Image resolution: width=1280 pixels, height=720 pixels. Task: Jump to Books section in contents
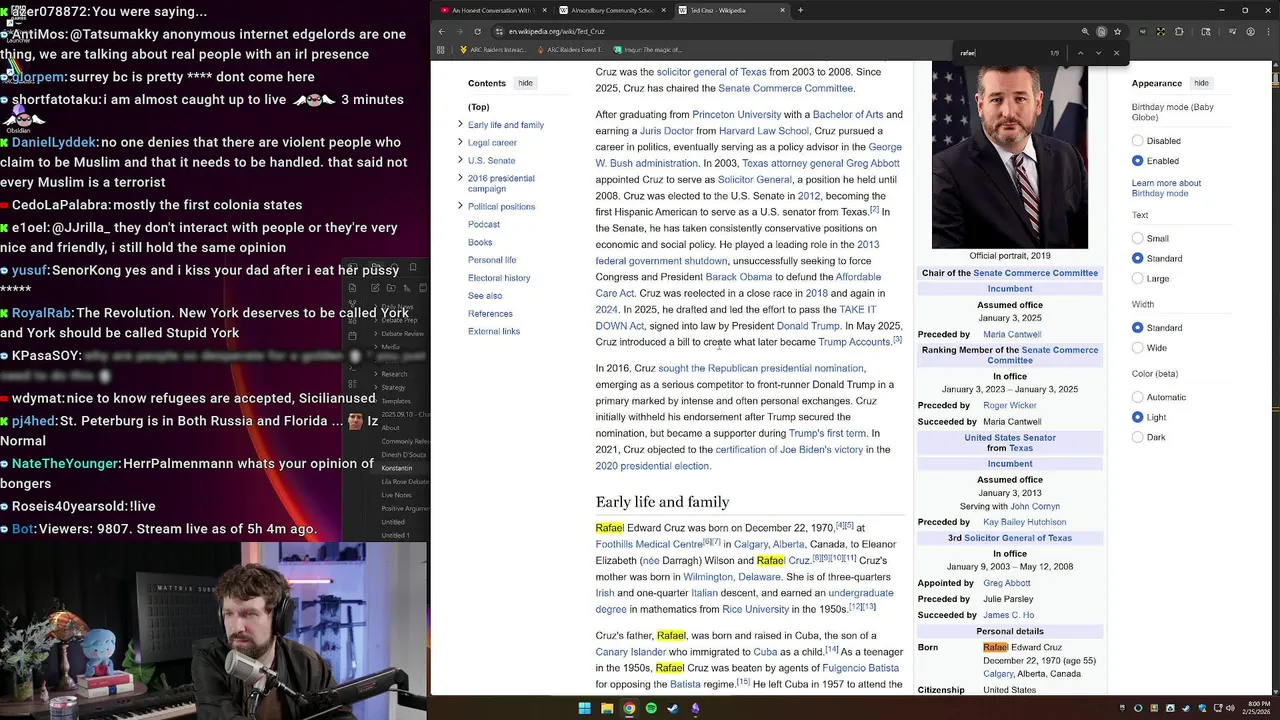tap(480, 242)
